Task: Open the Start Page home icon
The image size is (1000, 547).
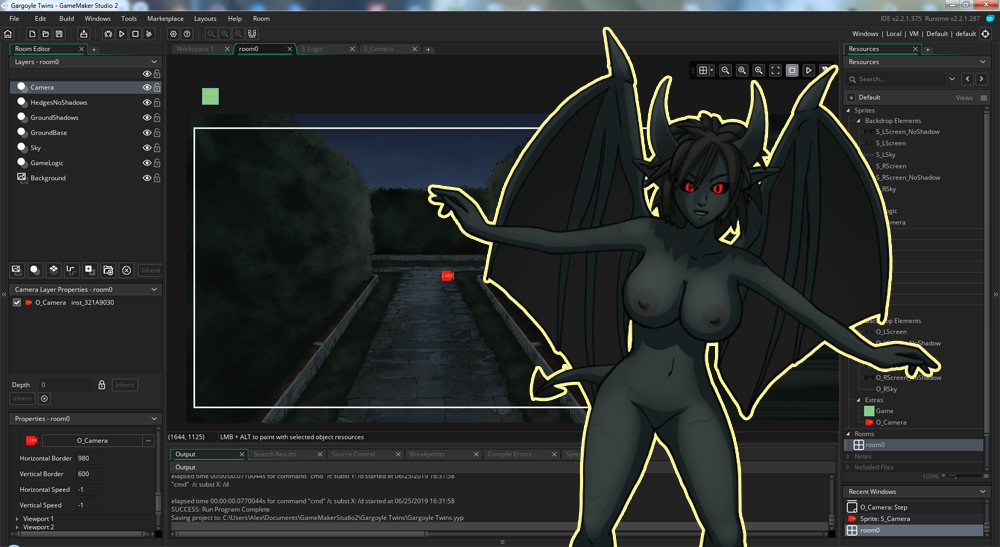Action: click(x=8, y=34)
